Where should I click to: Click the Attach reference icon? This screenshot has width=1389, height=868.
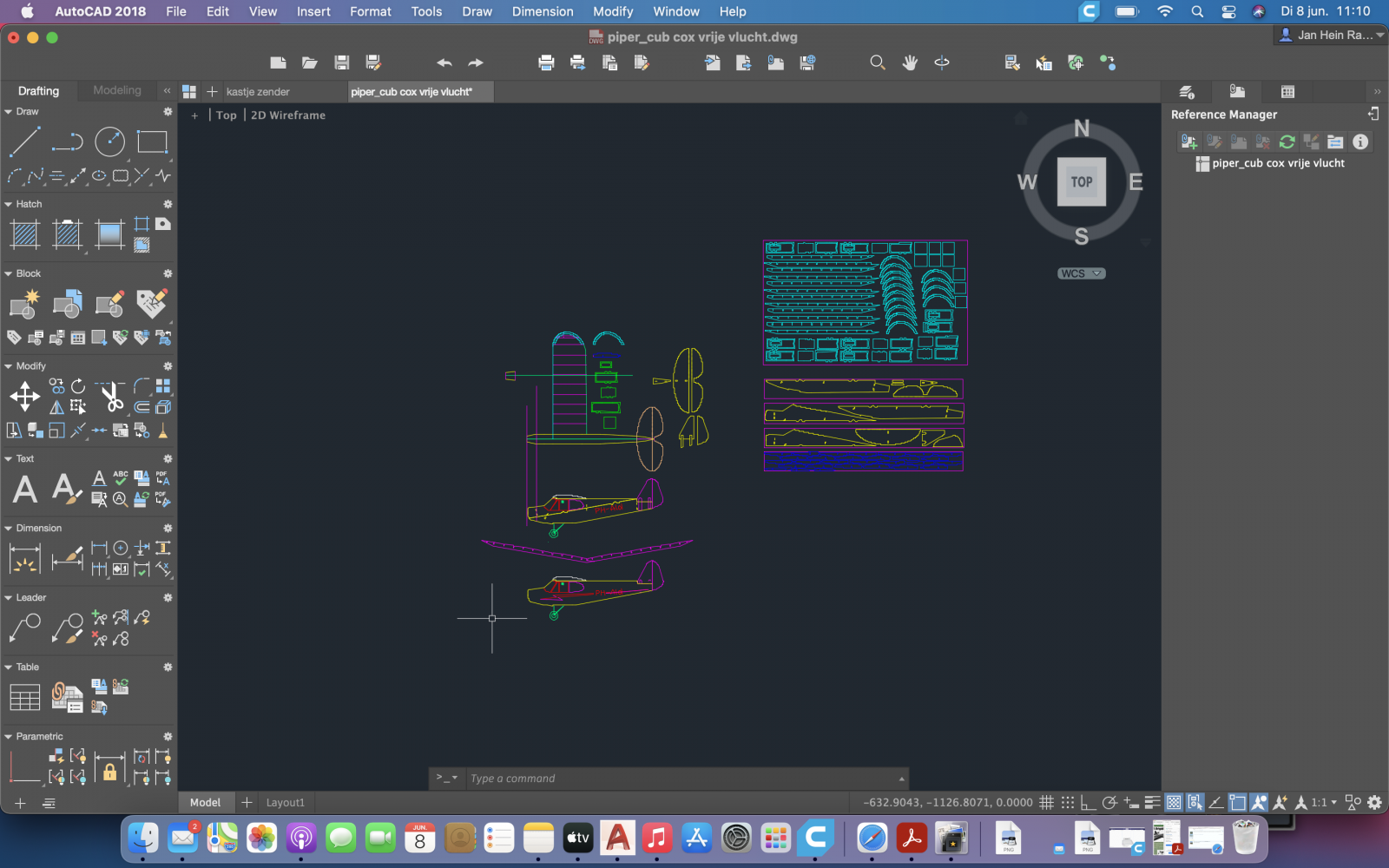pos(1189,141)
